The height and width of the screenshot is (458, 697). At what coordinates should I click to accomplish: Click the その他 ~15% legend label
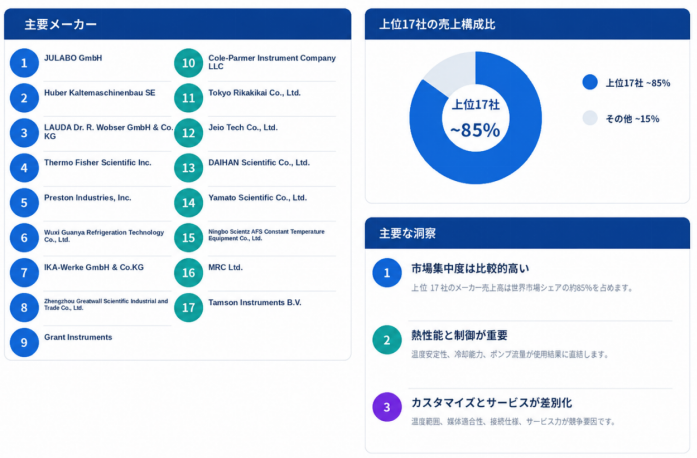pos(632,119)
